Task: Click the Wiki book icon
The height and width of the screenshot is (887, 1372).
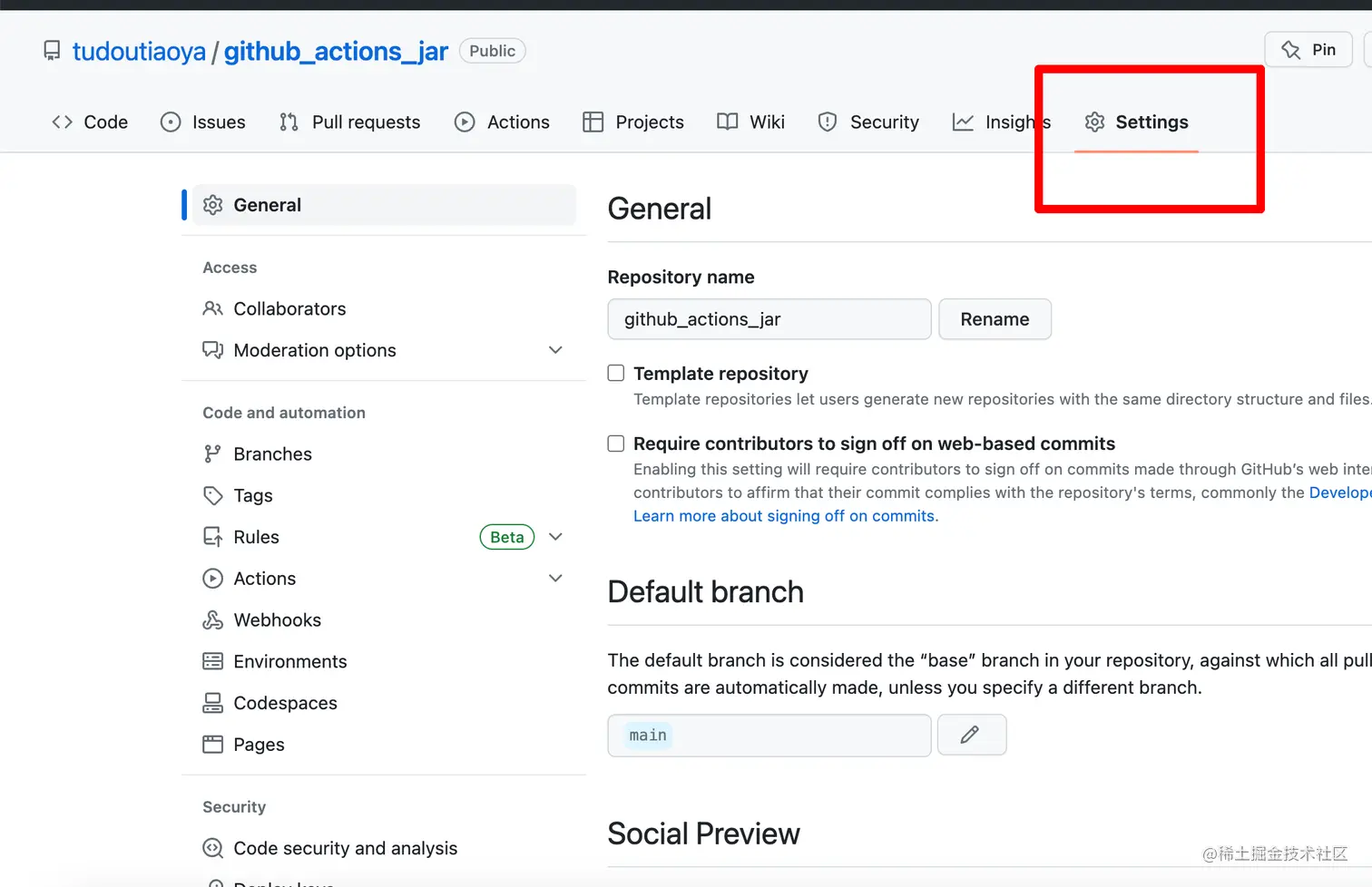Action: pyautogui.click(x=727, y=122)
